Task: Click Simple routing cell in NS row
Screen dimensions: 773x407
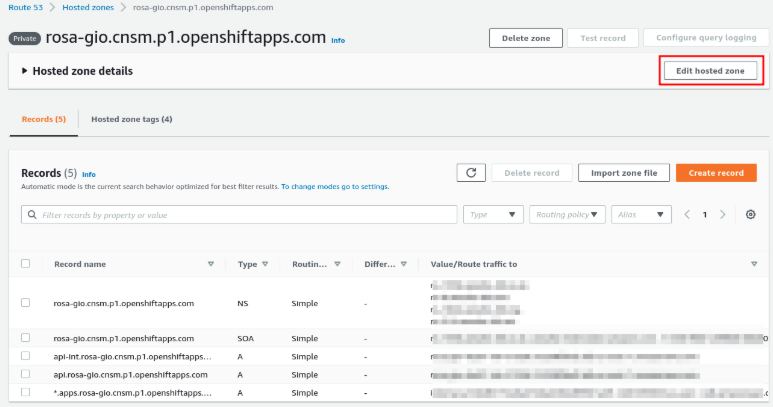Action: click(305, 304)
